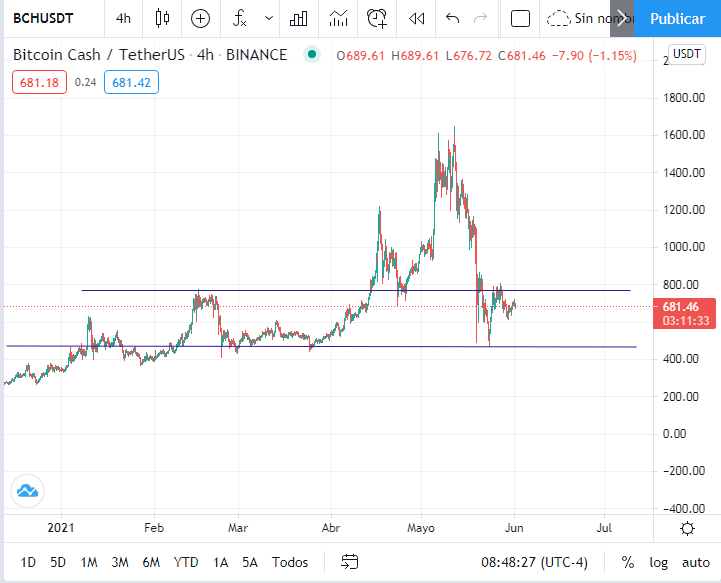Viewport: 721px width, 583px height.
Task: Click the 681.42 buy price button
Action: click(x=132, y=82)
